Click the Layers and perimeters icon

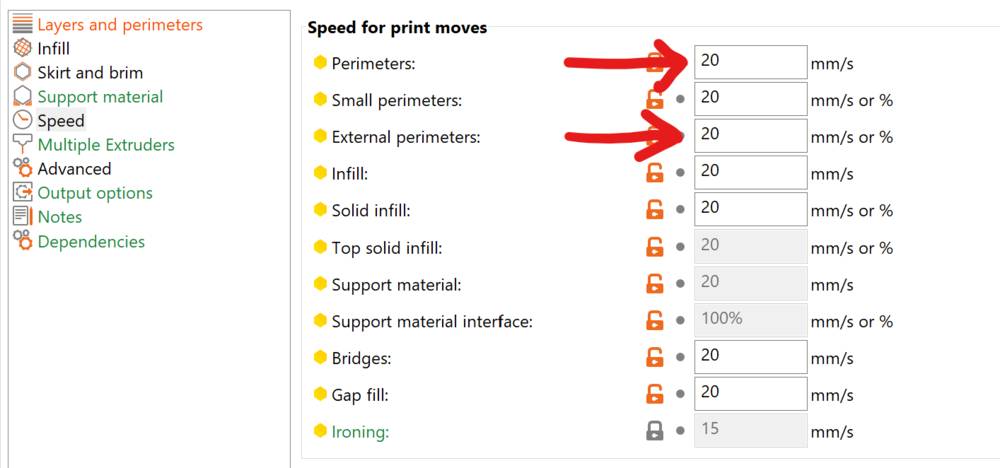coord(22,25)
